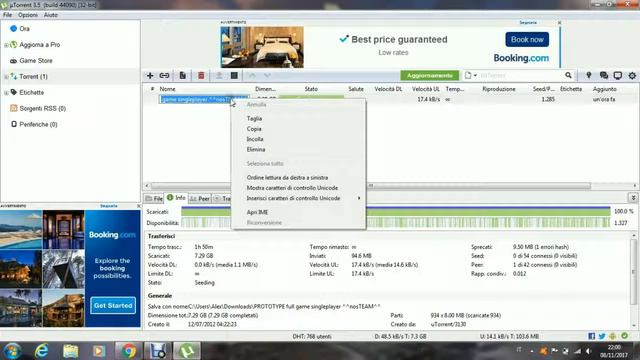Click Segnala link above sidebar ad

(x=109, y=206)
